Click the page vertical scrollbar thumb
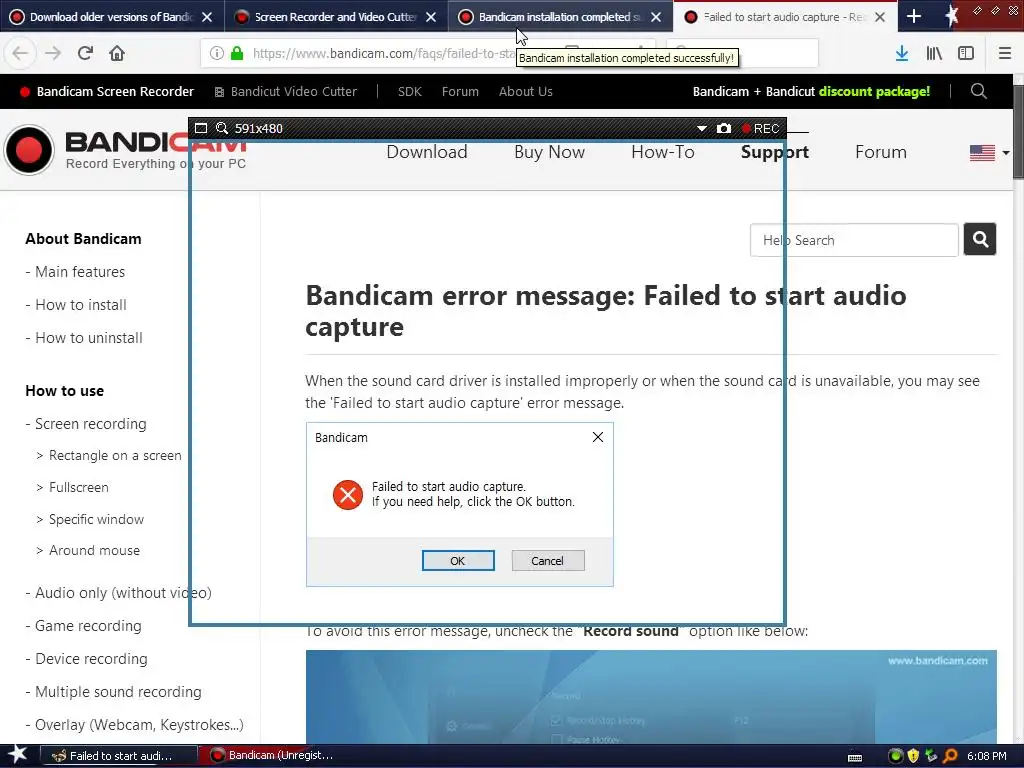1024x768 pixels. click(1018, 131)
